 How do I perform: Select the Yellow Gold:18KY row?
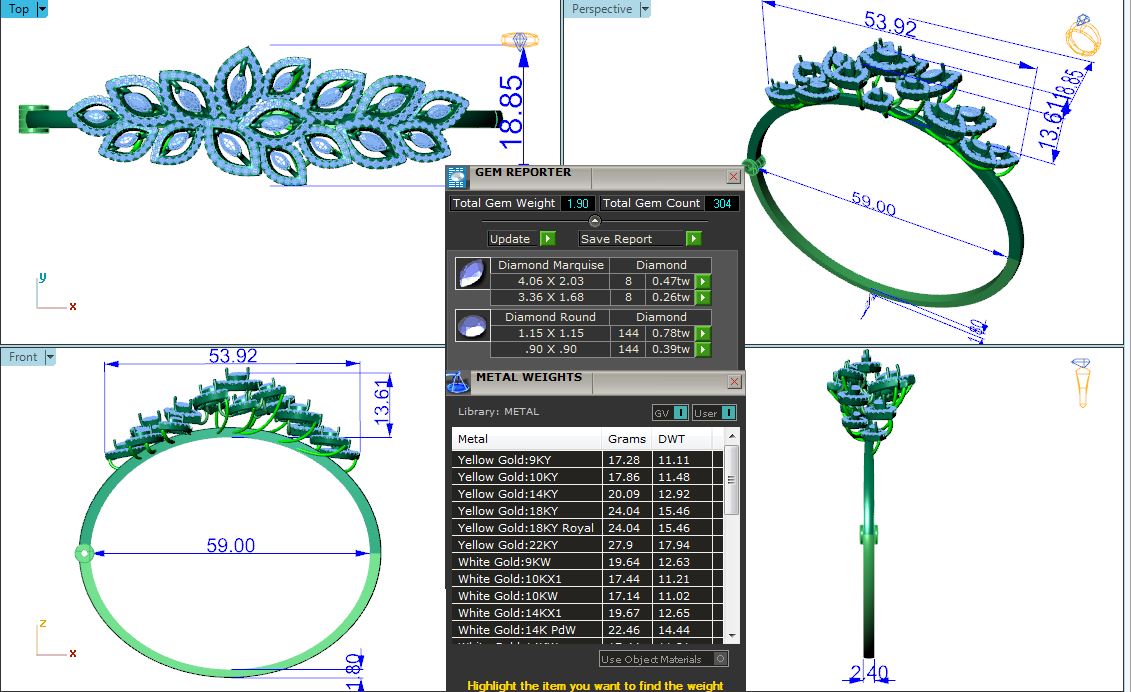click(526, 511)
